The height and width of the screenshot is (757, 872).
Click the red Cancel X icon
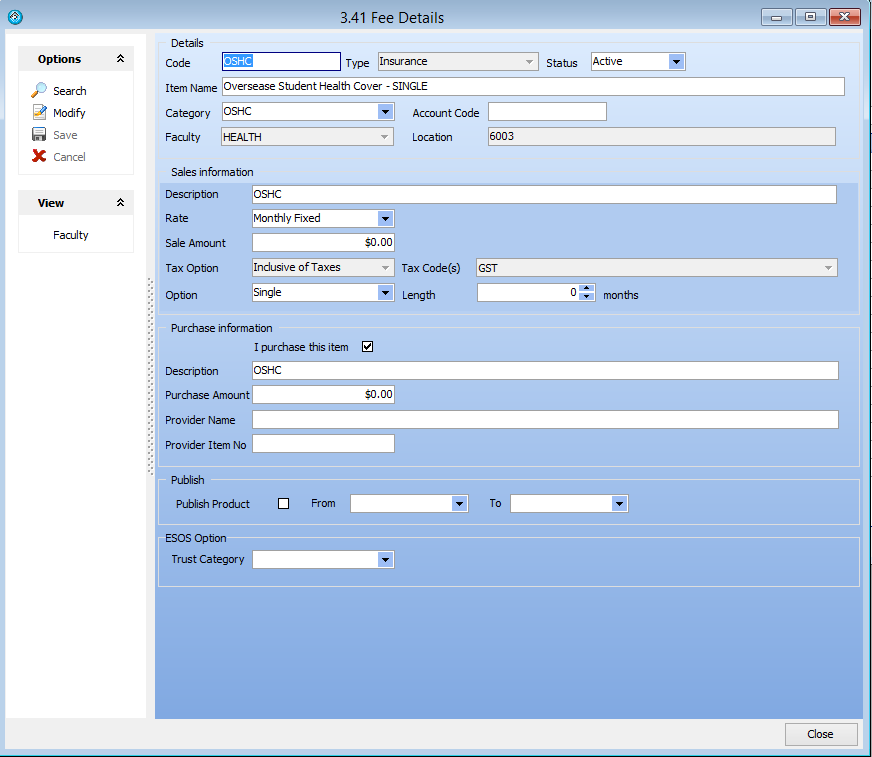coord(39,157)
